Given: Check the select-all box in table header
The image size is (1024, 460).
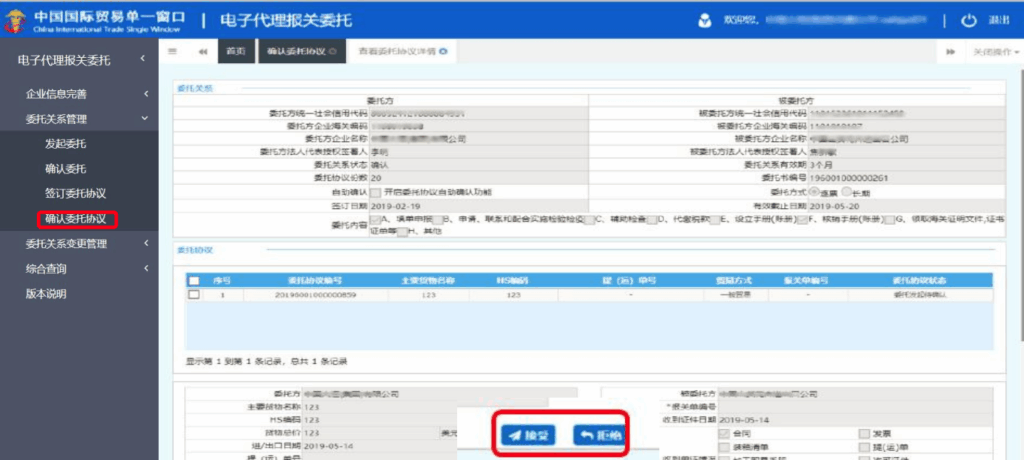Looking at the screenshot, I should click(x=193, y=280).
